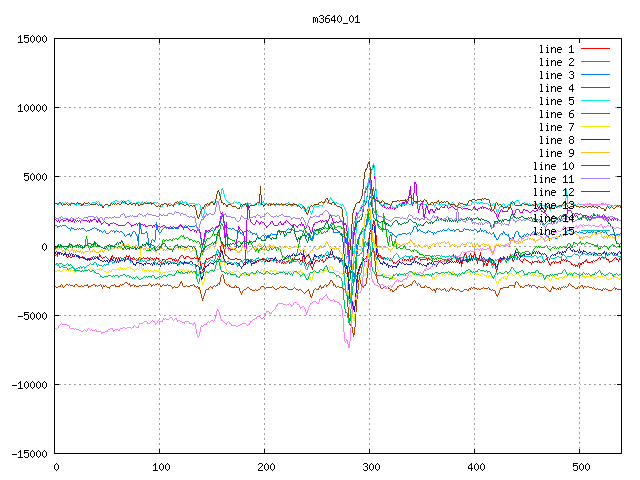Image resolution: width=640 pixels, height=480 pixels.
Task: Click the 15000 y-axis tick label
Action: tap(31, 39)
